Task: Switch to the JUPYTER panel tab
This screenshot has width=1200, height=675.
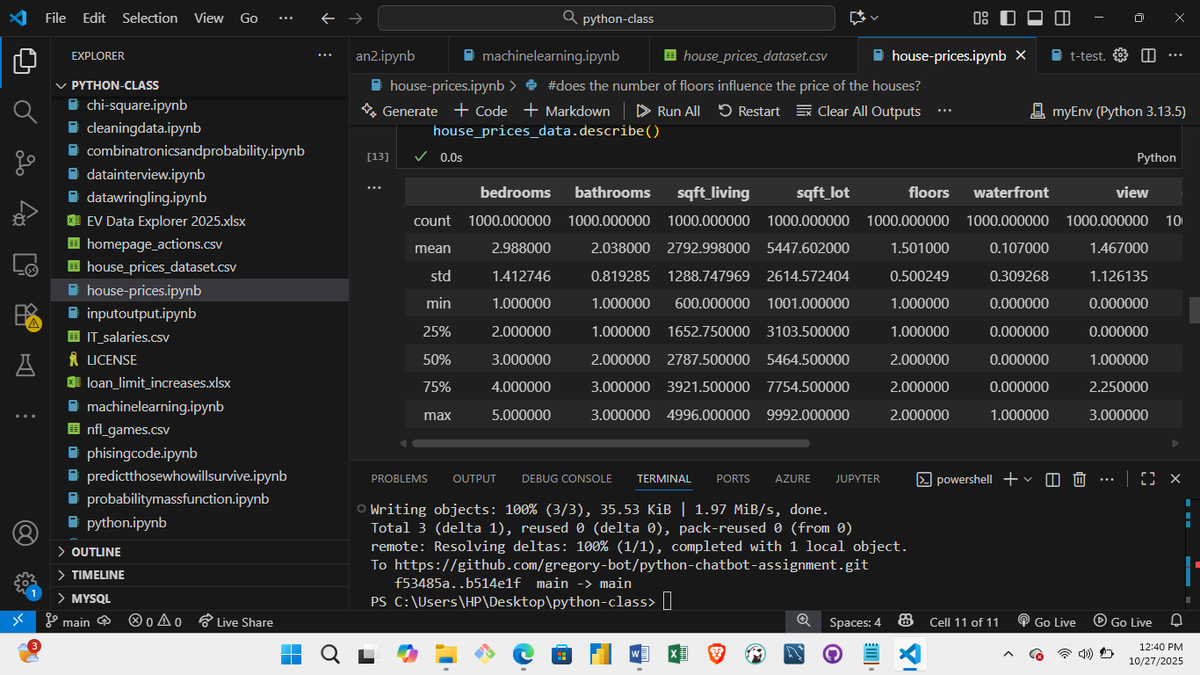Action: [858, 479]
